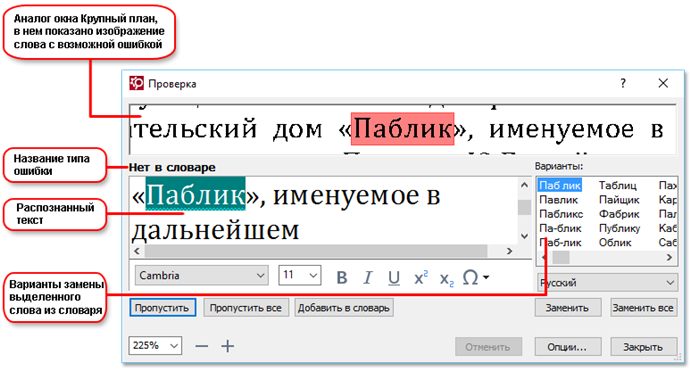
Task: Close the Проверка dialog with X
Action: (663, 83)
